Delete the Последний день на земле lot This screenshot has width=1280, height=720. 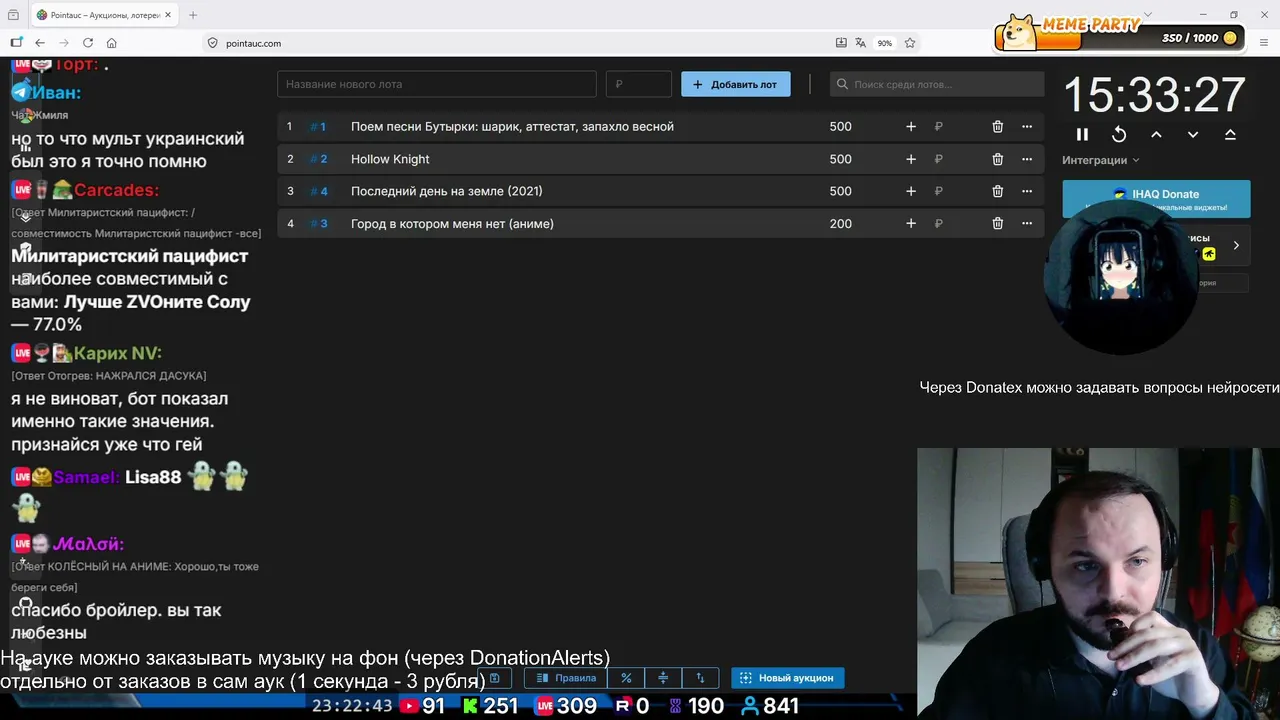[997, 191]
